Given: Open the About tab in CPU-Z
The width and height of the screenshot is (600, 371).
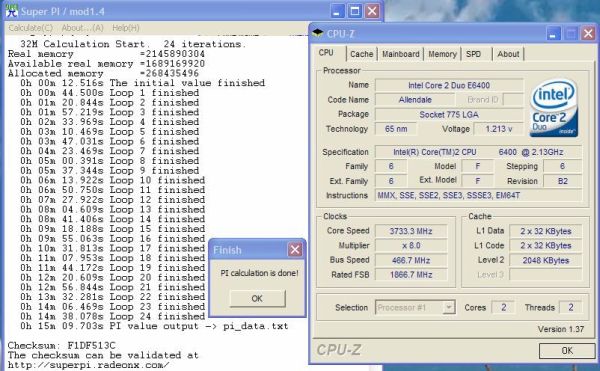Looking at the screenshot, I should pyautogui.click(x=508, y=54).
